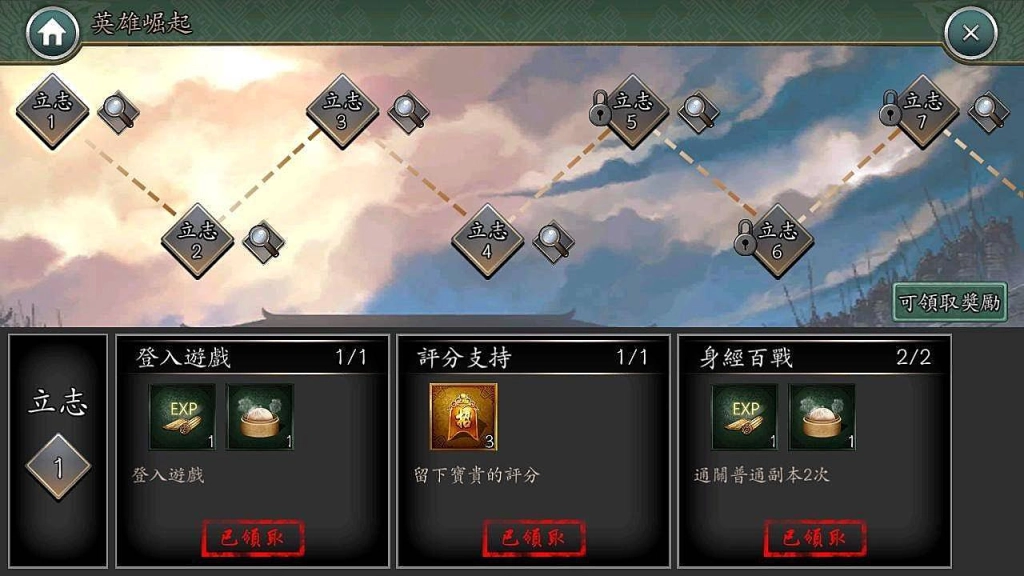View the golden banner reward in 評分支持

pos(464,417)
